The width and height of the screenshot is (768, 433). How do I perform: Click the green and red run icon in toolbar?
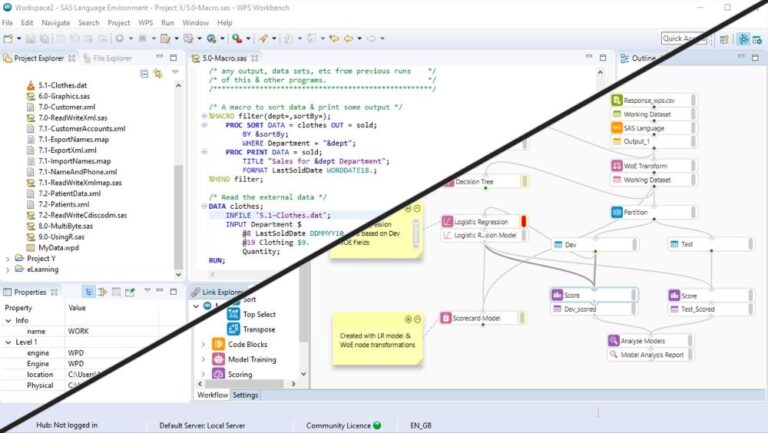pos(237,39)
